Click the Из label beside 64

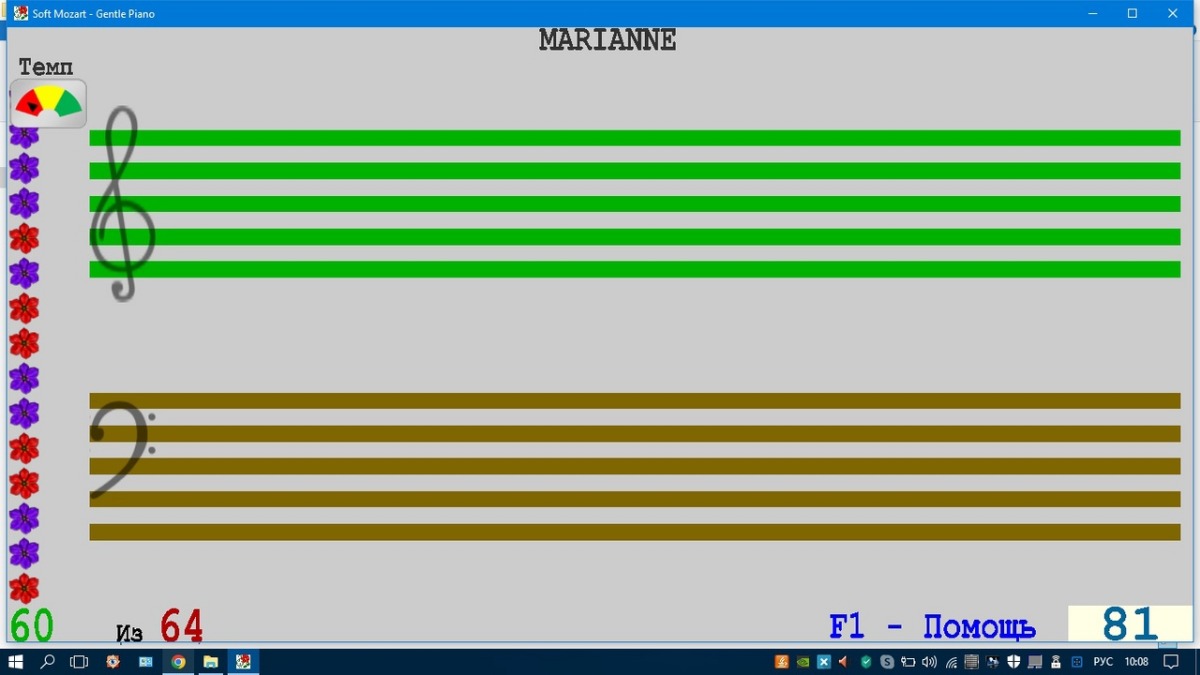(129, 633)
